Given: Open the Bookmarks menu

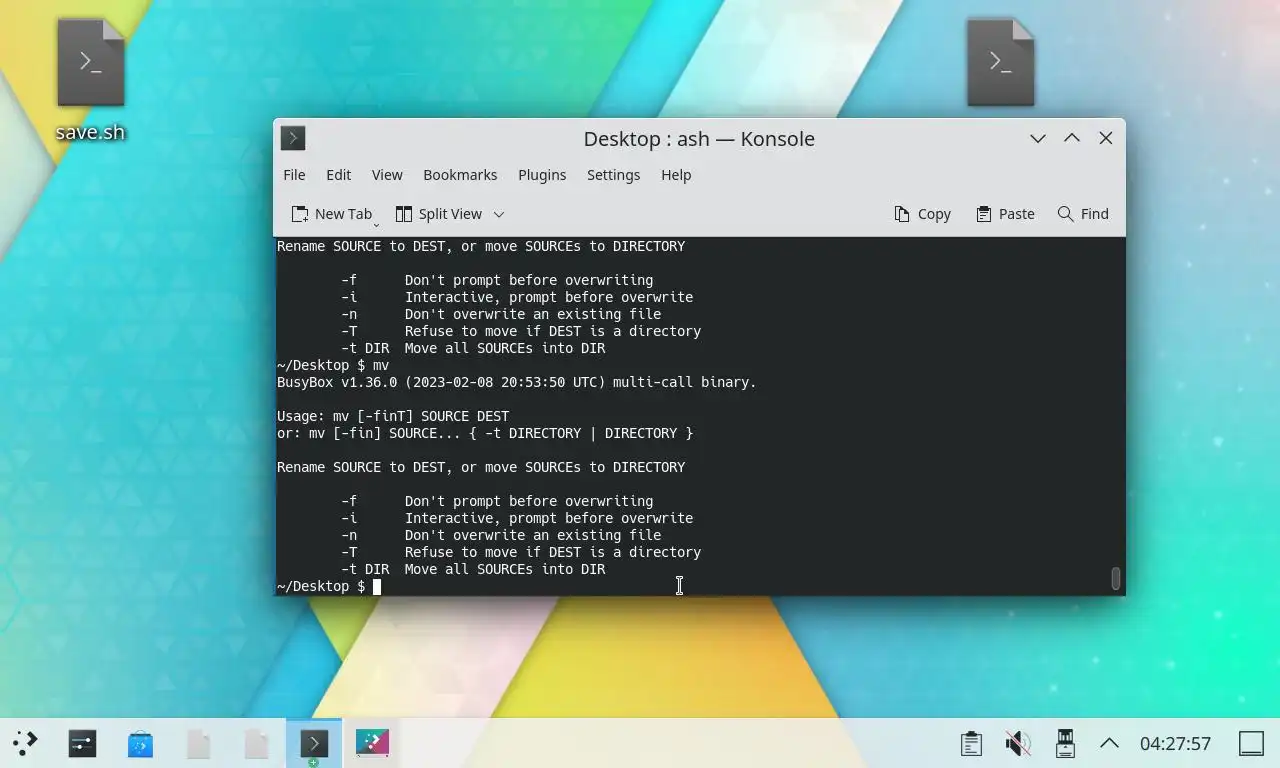Looking at the screenshot, I should (x=460, y=175).
